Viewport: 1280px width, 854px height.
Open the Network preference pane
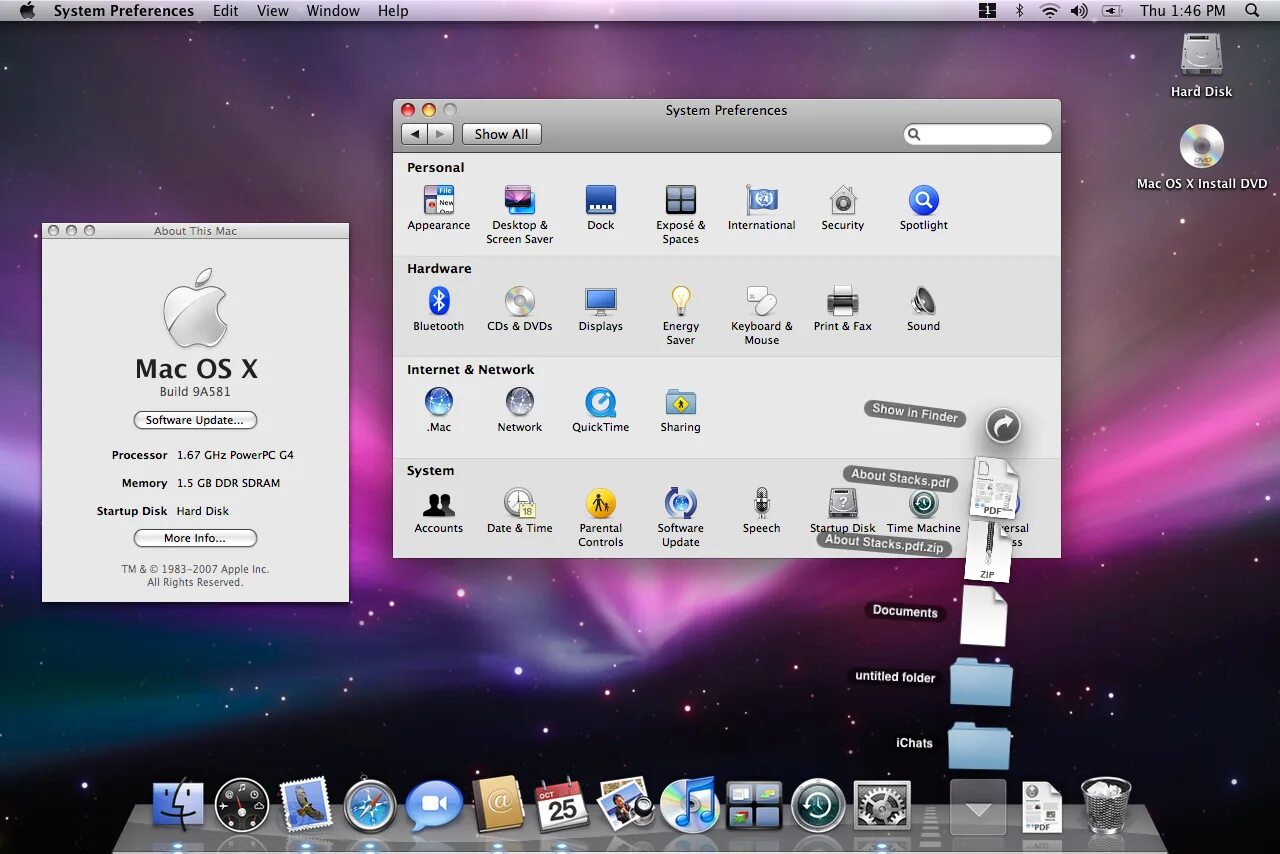point(519,410)
